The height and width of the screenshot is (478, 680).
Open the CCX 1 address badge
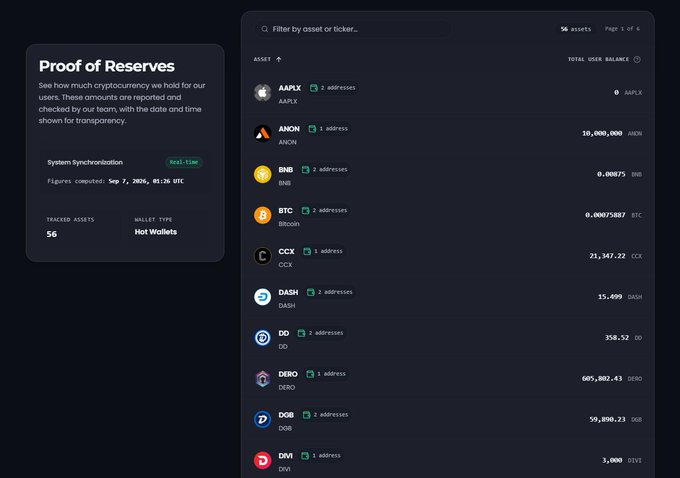[x=323, y=251]
